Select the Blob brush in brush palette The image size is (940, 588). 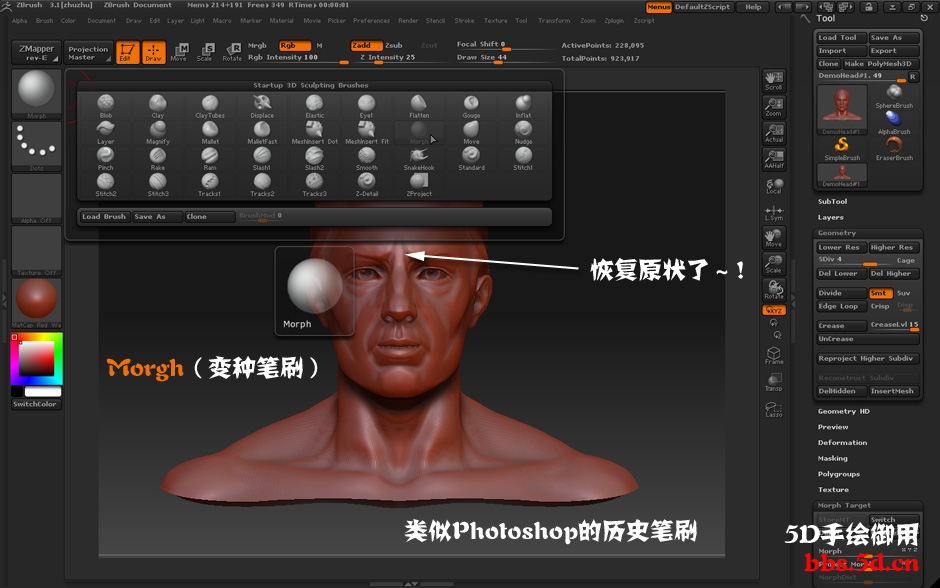point(106,106)
